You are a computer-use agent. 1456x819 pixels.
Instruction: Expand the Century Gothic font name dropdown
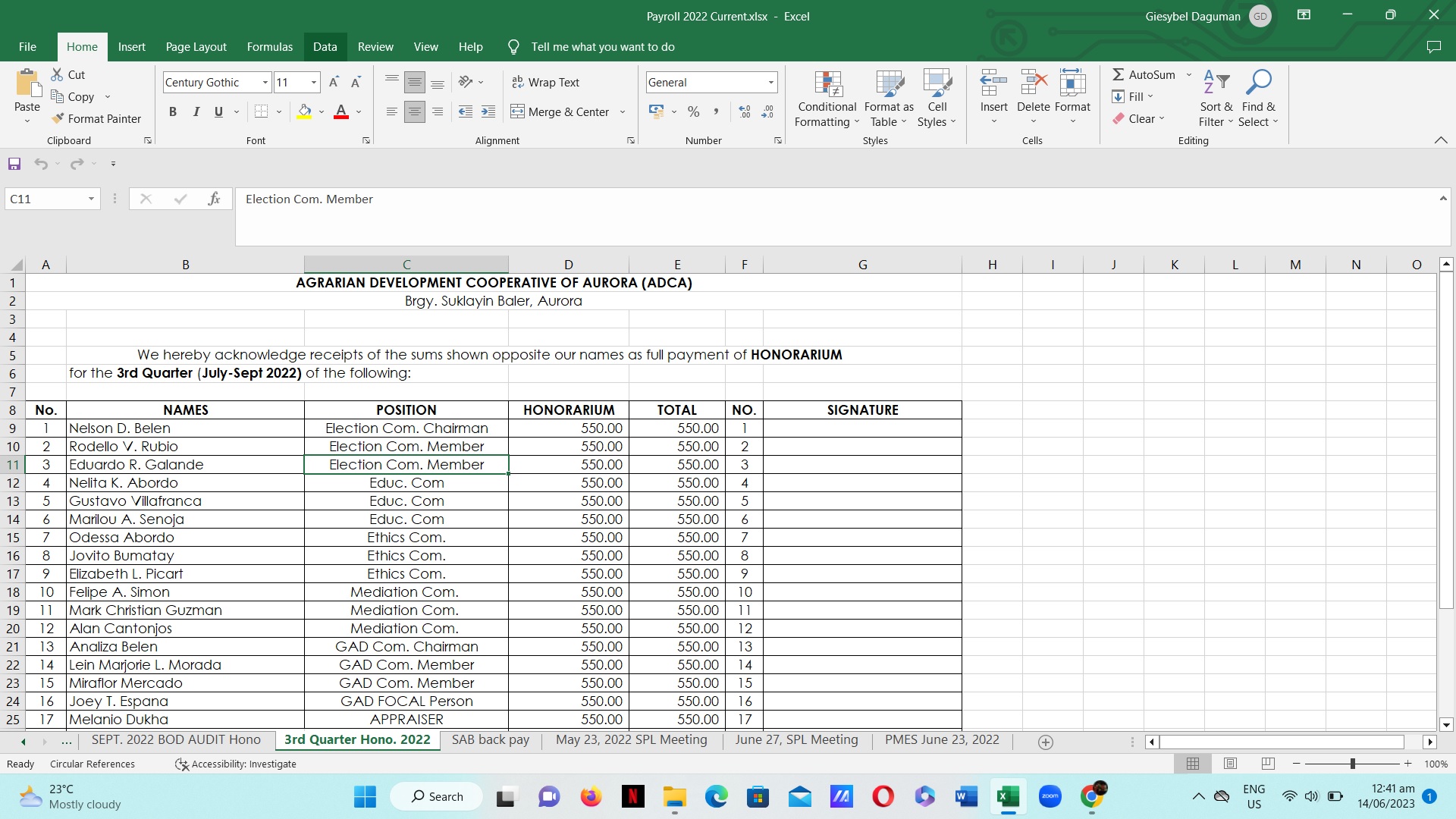coord(265,82)
